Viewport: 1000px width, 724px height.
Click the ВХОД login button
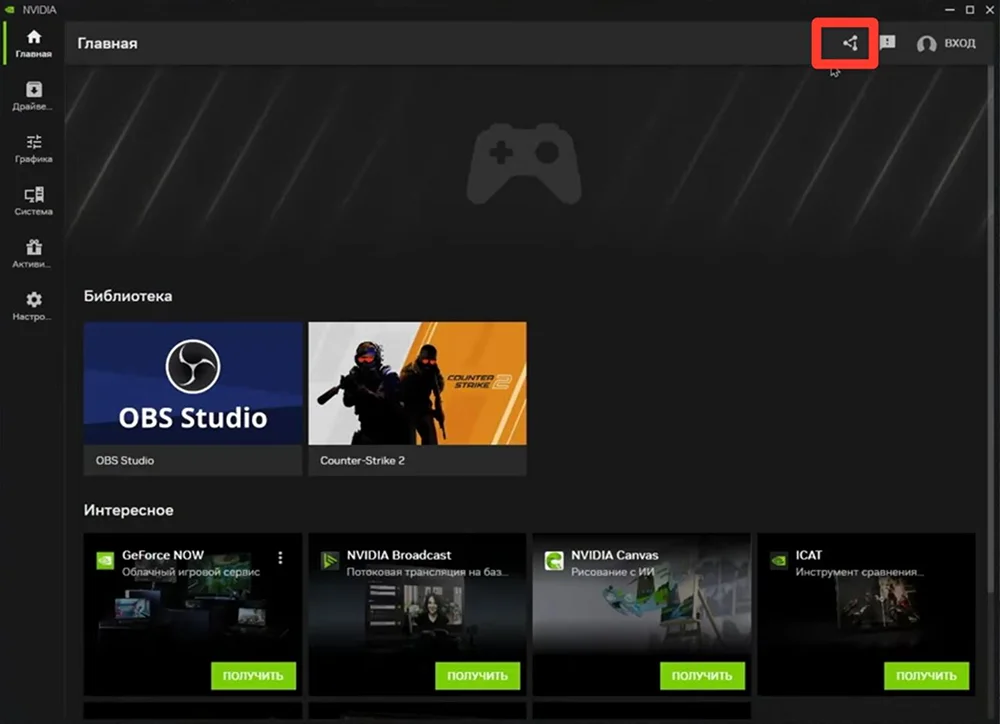point(959,44)
